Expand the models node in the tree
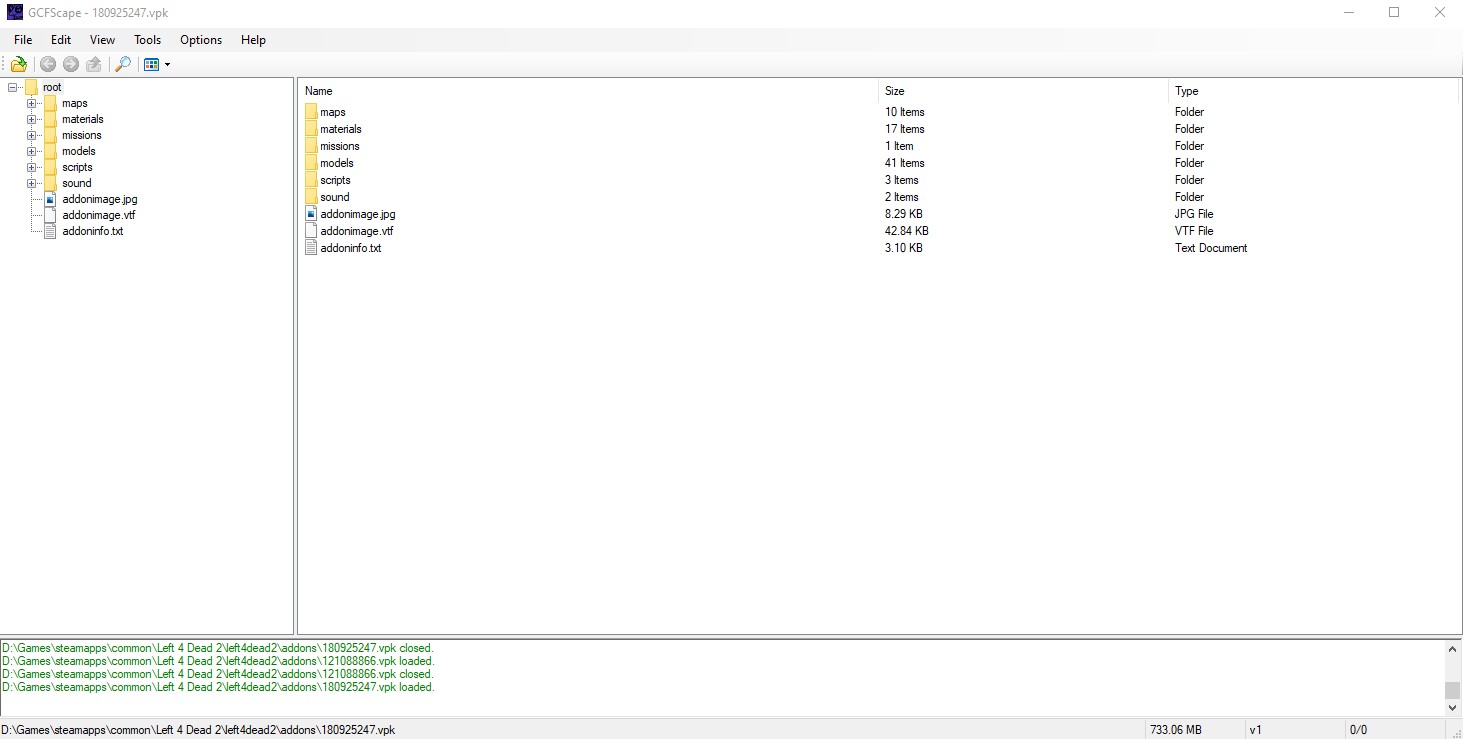Viewport: 1463px width, 739px height. (x=31, y=151)
